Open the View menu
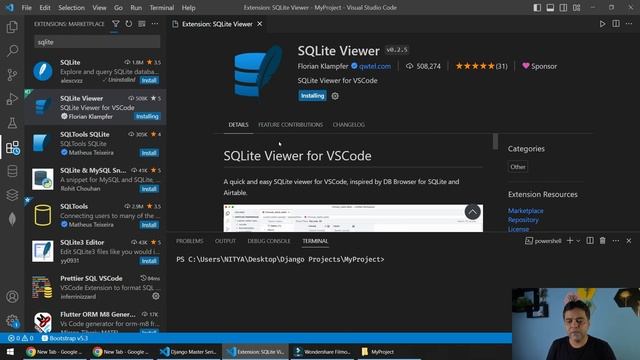 coord(99,8)
